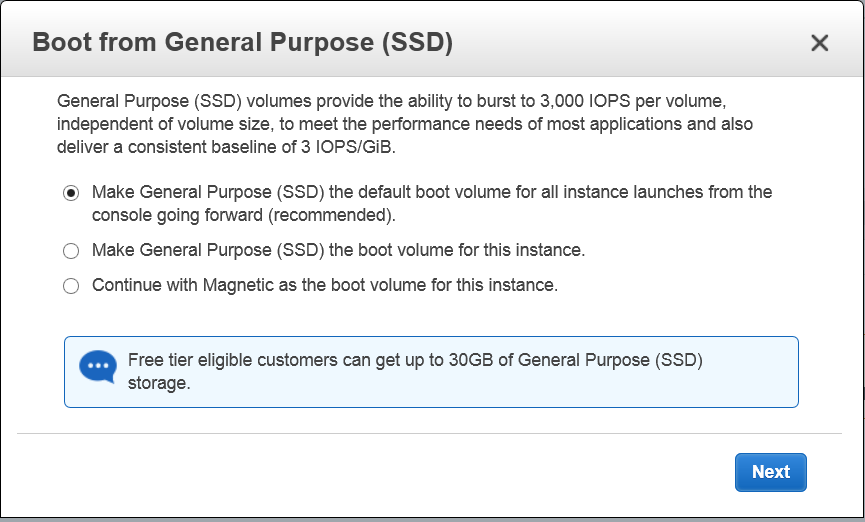Choose SSD boot volume for this instance radio
The image size is (865, 522).
point(71,251)
